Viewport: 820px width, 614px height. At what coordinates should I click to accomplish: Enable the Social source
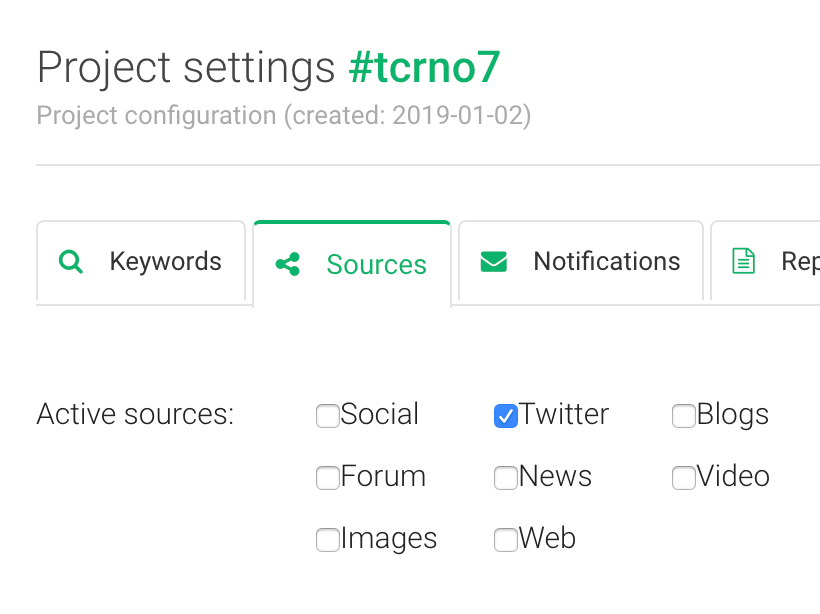(327, 415)
